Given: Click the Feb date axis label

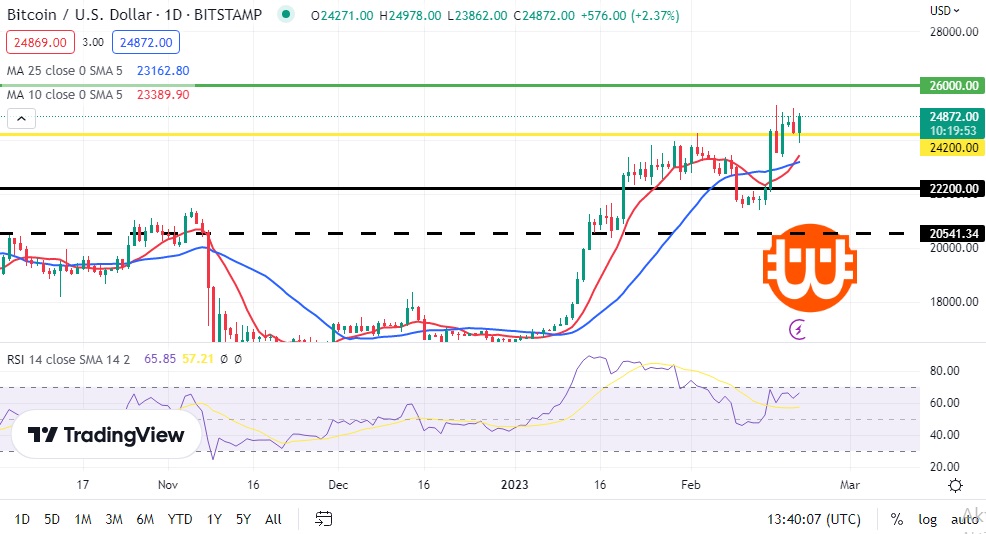Looking at the screenshot, I should pos(690,485).
